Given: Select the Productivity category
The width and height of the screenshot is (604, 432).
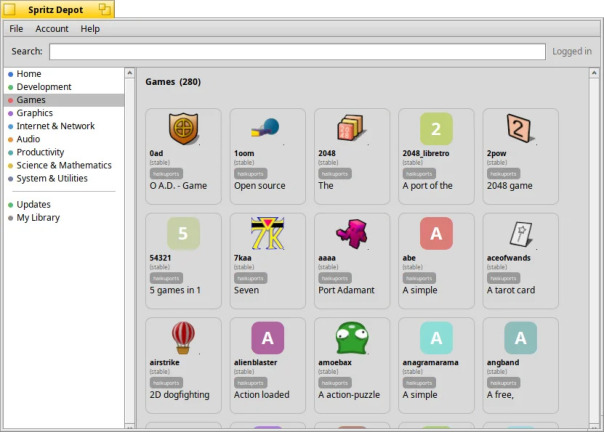Looking at the screenshot, I should (64, 152).
